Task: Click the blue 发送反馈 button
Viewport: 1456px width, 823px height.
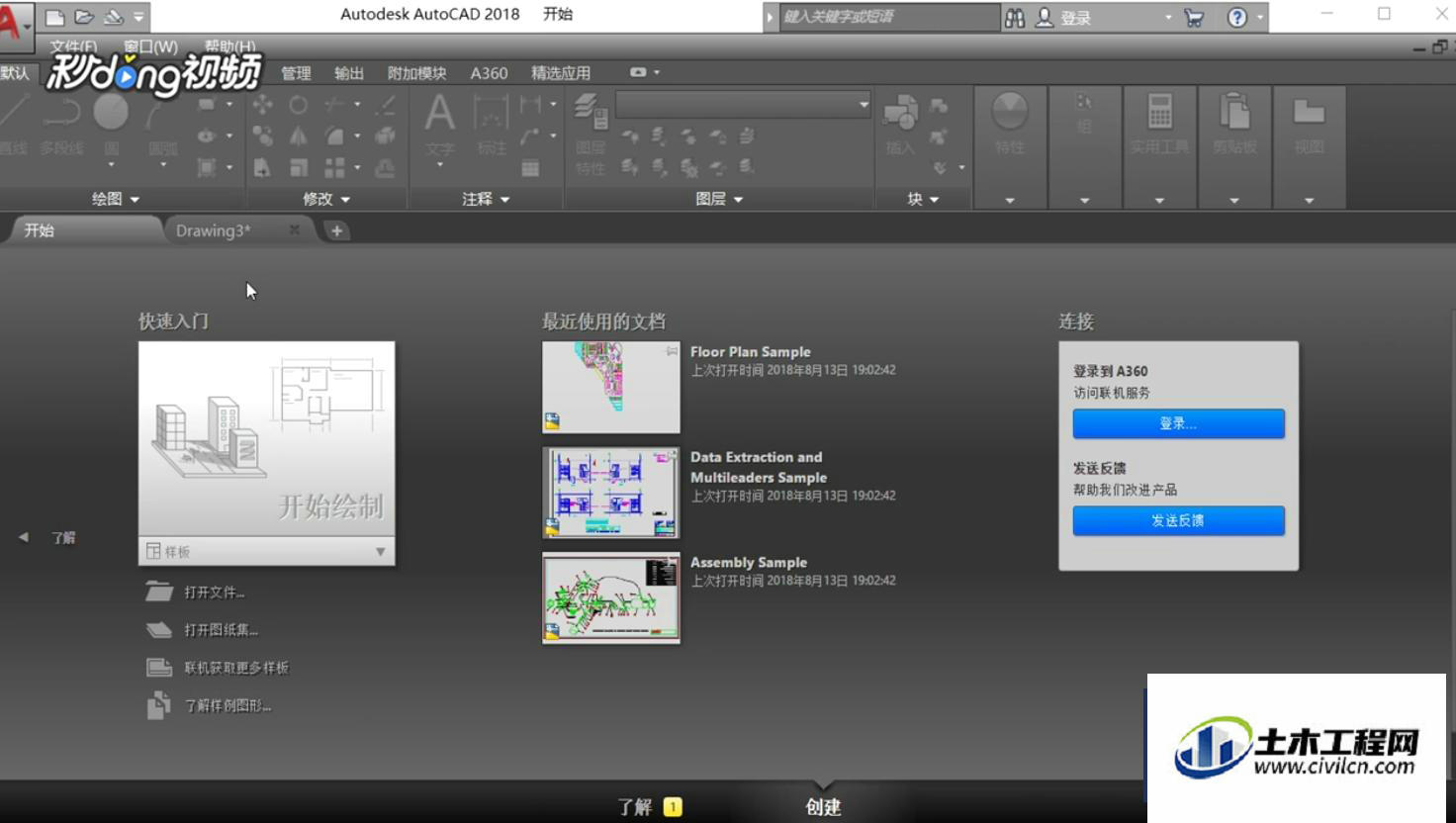Action: [x=1178, y=520]
